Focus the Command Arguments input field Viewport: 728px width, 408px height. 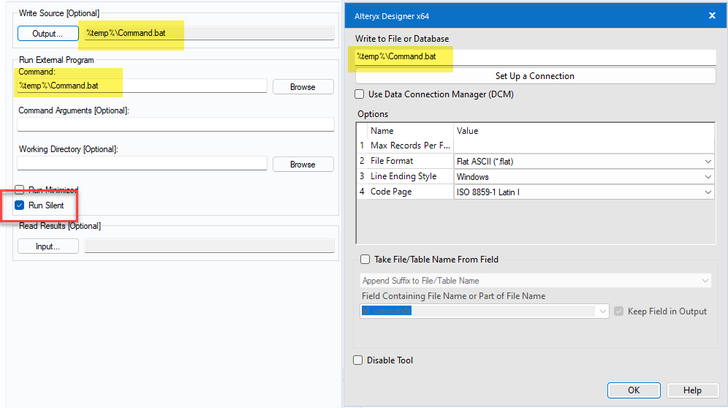(175, 125)
